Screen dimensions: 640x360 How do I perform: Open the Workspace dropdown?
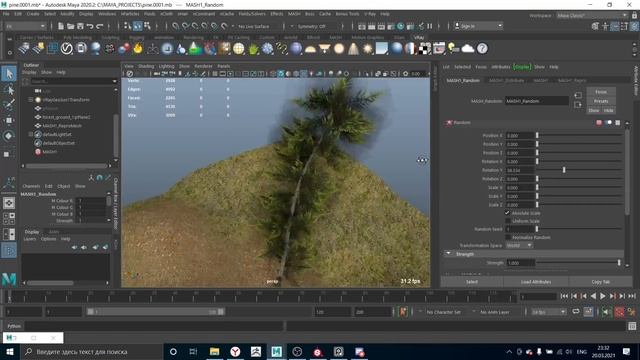pos(592,15)
